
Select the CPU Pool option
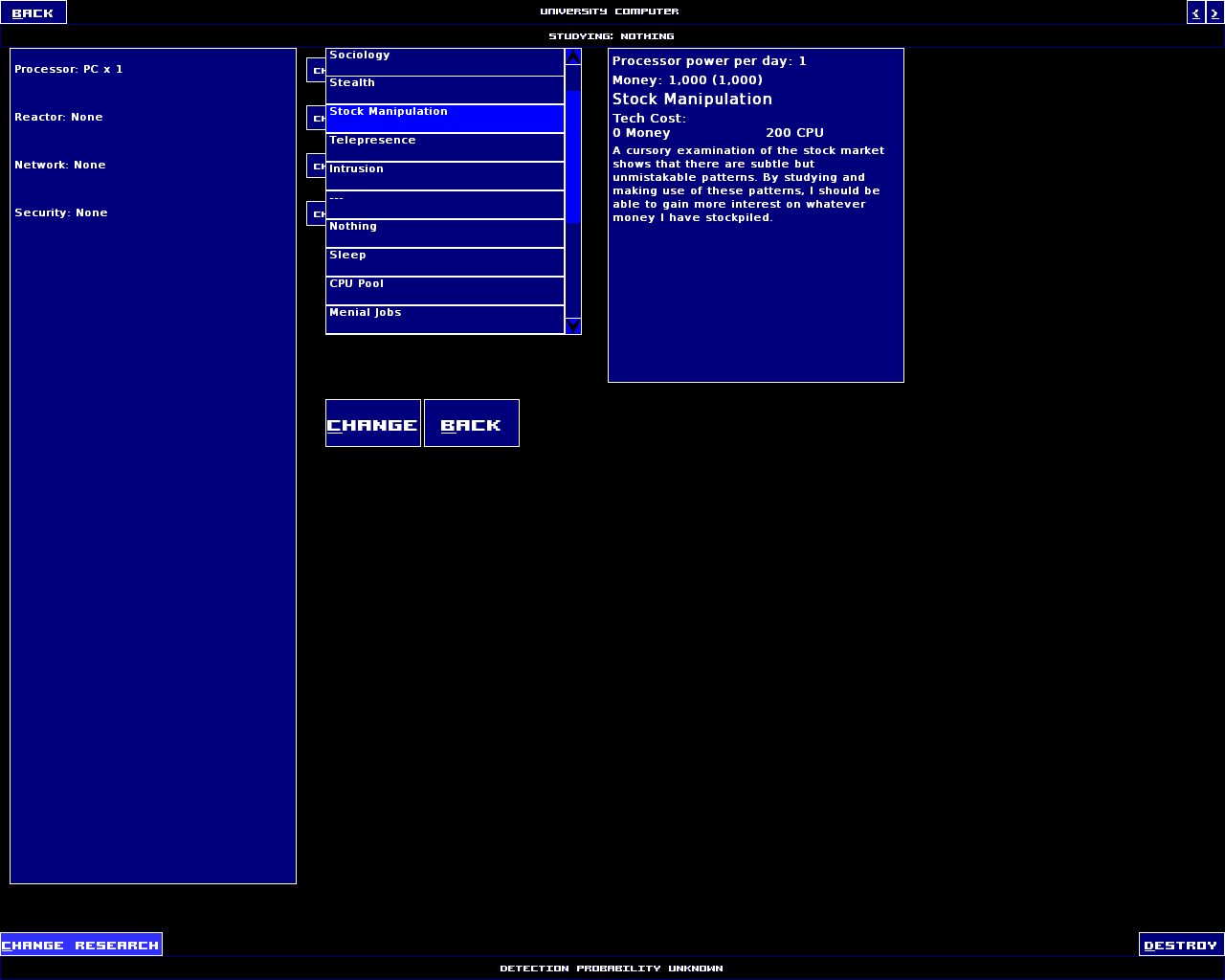click(444, 291)
